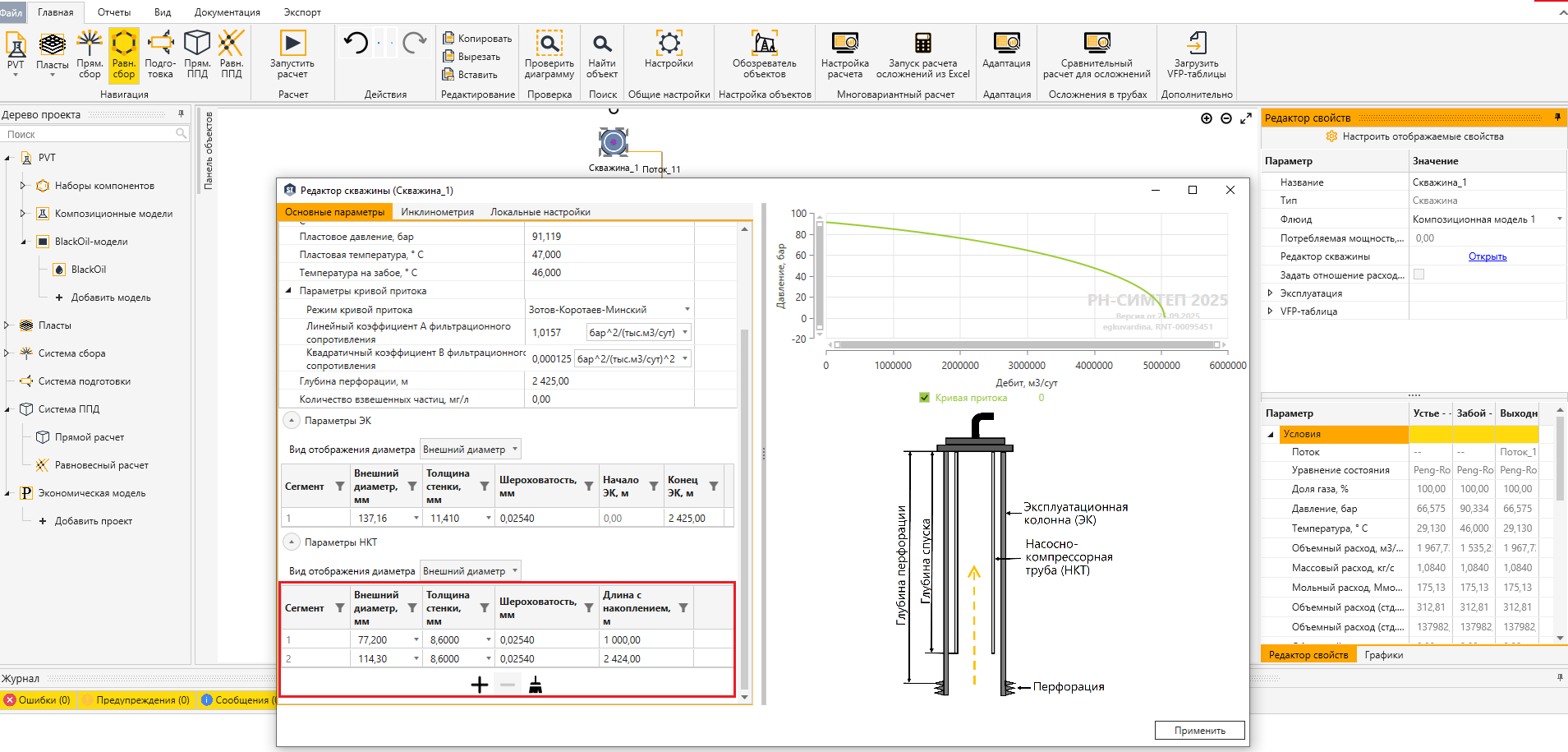Toggle the Кривая притока legend checkbox
Image resolution: width=1568 pixels, height=752 pixels.
tap(924, 398)
